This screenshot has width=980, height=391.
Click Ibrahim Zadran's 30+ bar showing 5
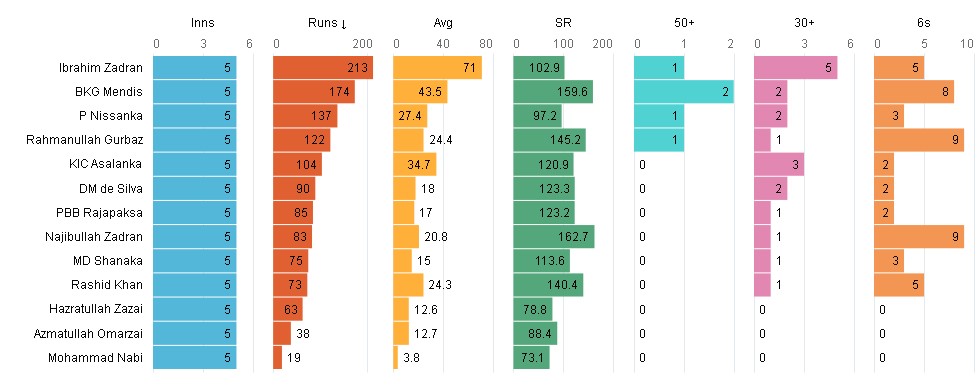coord(796,67)
